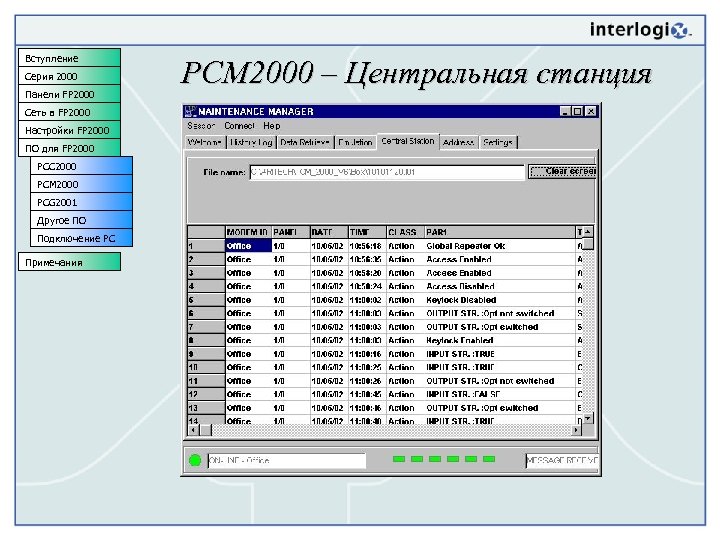Click 'OUTPUT STR. :Opt switched' in row 7
Viewport: 720px width, 540px height.
point(500,326)
